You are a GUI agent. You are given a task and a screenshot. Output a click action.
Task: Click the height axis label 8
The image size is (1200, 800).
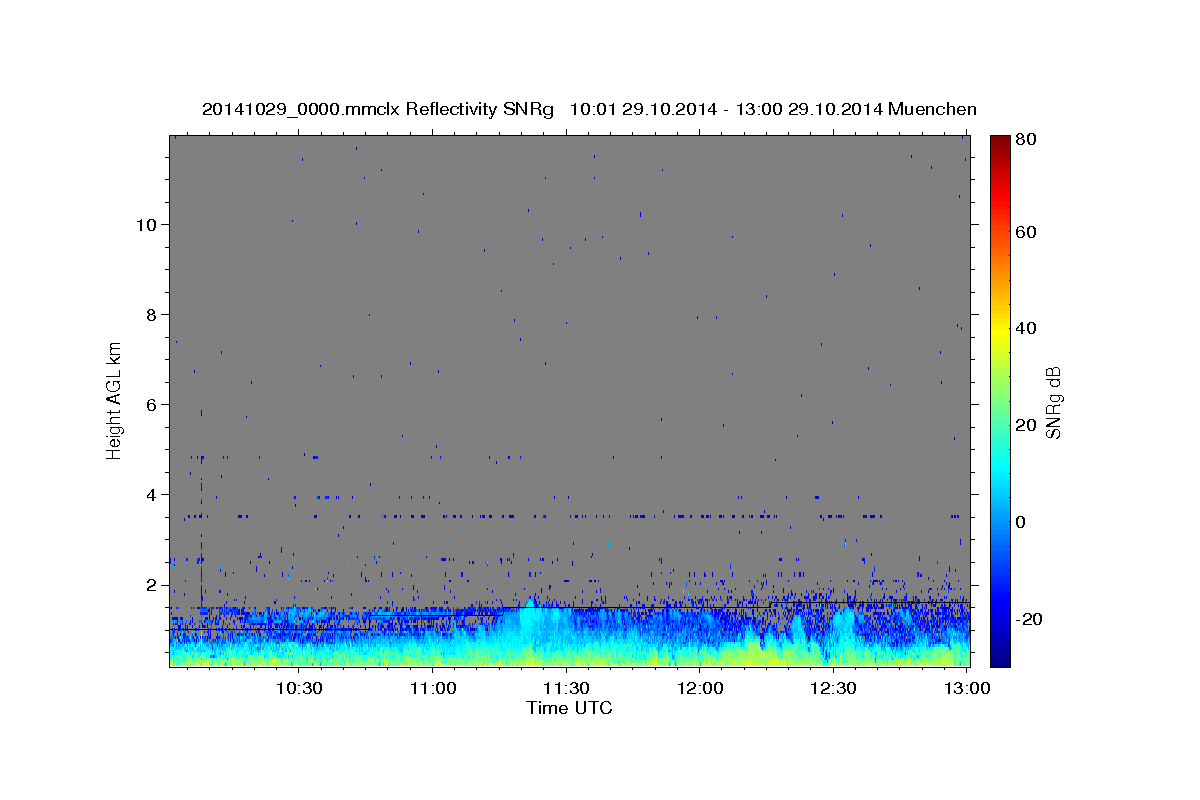click(x=151, y=314)
